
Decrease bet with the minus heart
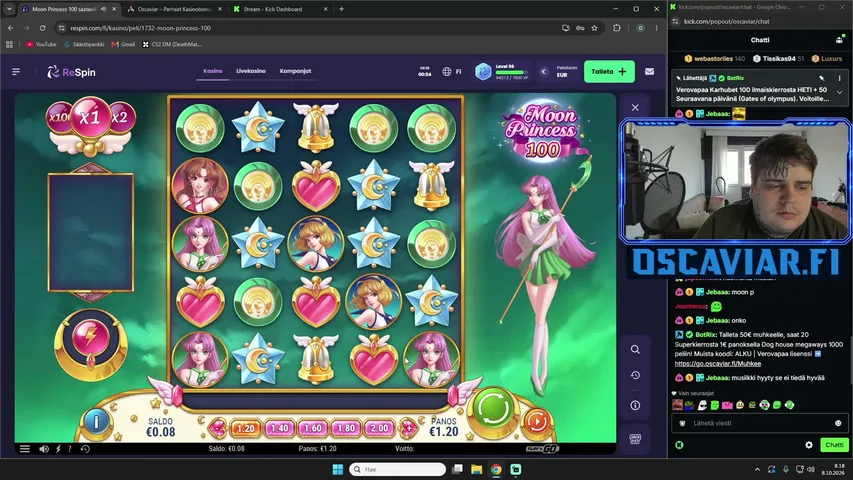click(x=218, y=428)
